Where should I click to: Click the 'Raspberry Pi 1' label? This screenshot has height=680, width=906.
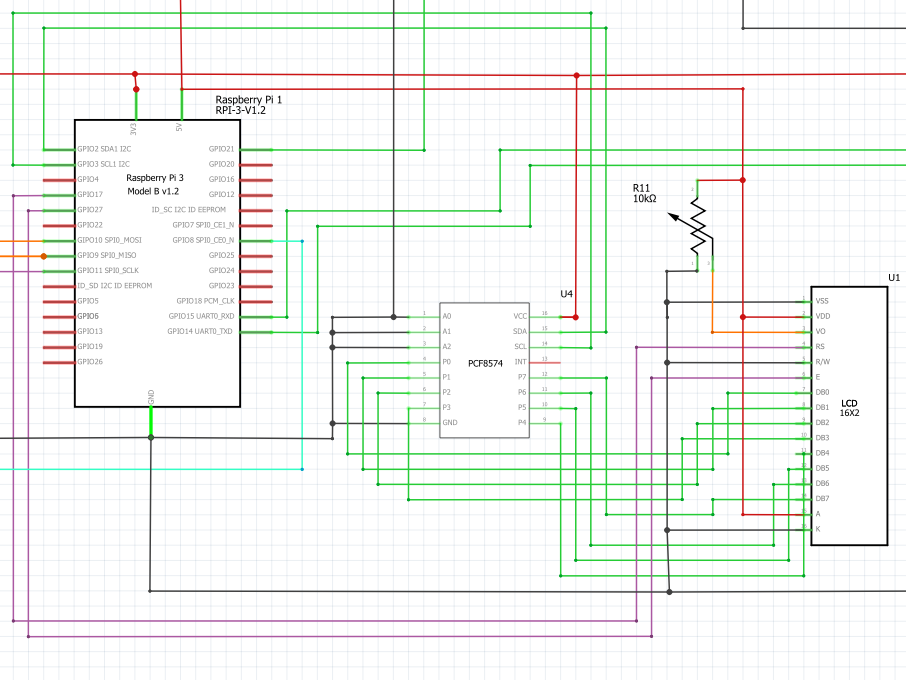coord(248,99)
